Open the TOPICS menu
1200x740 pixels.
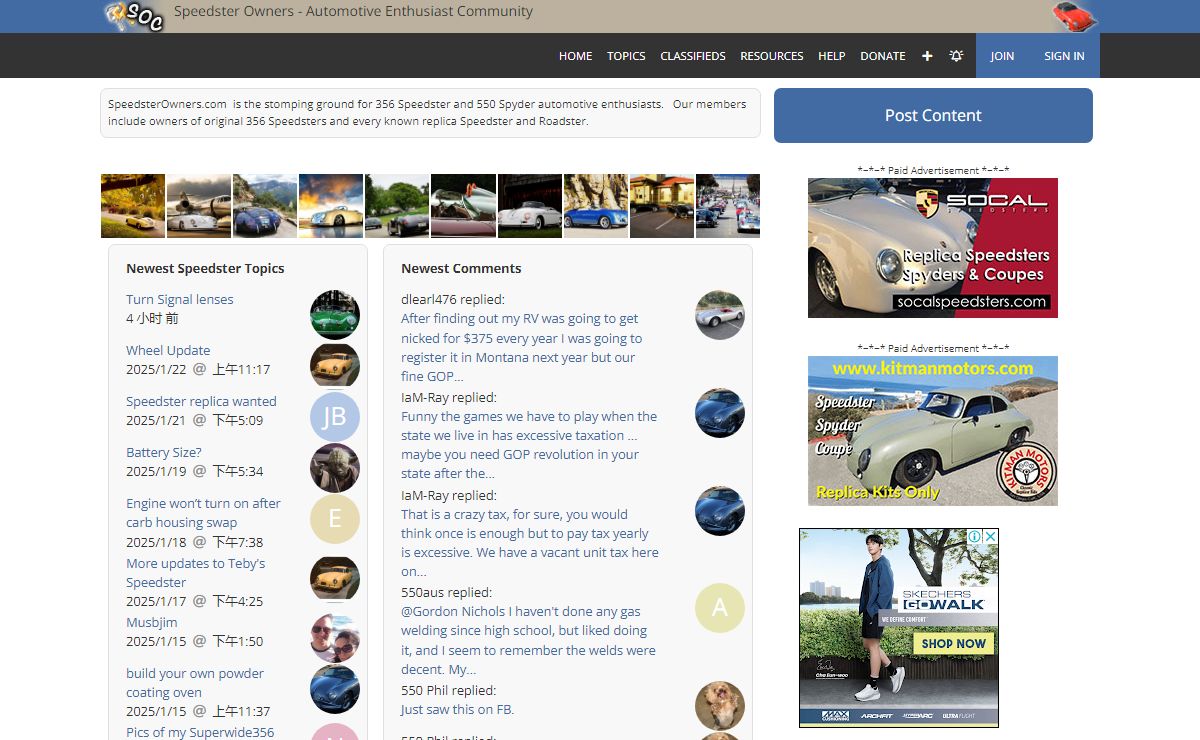[x=626, y=56]
